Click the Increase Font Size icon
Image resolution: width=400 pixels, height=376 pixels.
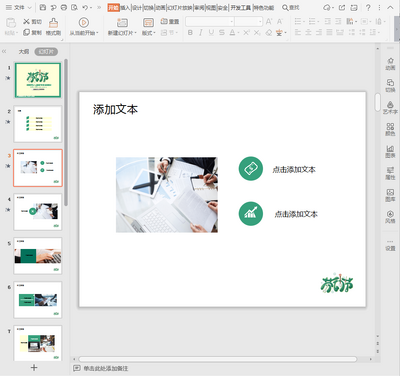[x=269, y=22]
